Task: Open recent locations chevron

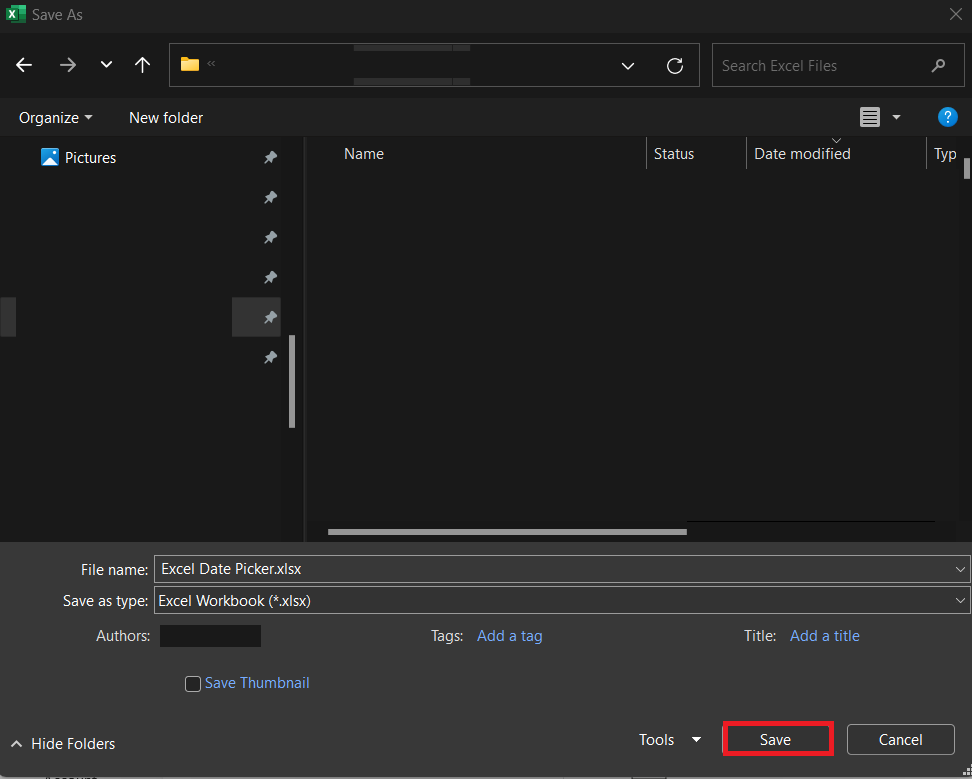Action: tap(107, 64)
